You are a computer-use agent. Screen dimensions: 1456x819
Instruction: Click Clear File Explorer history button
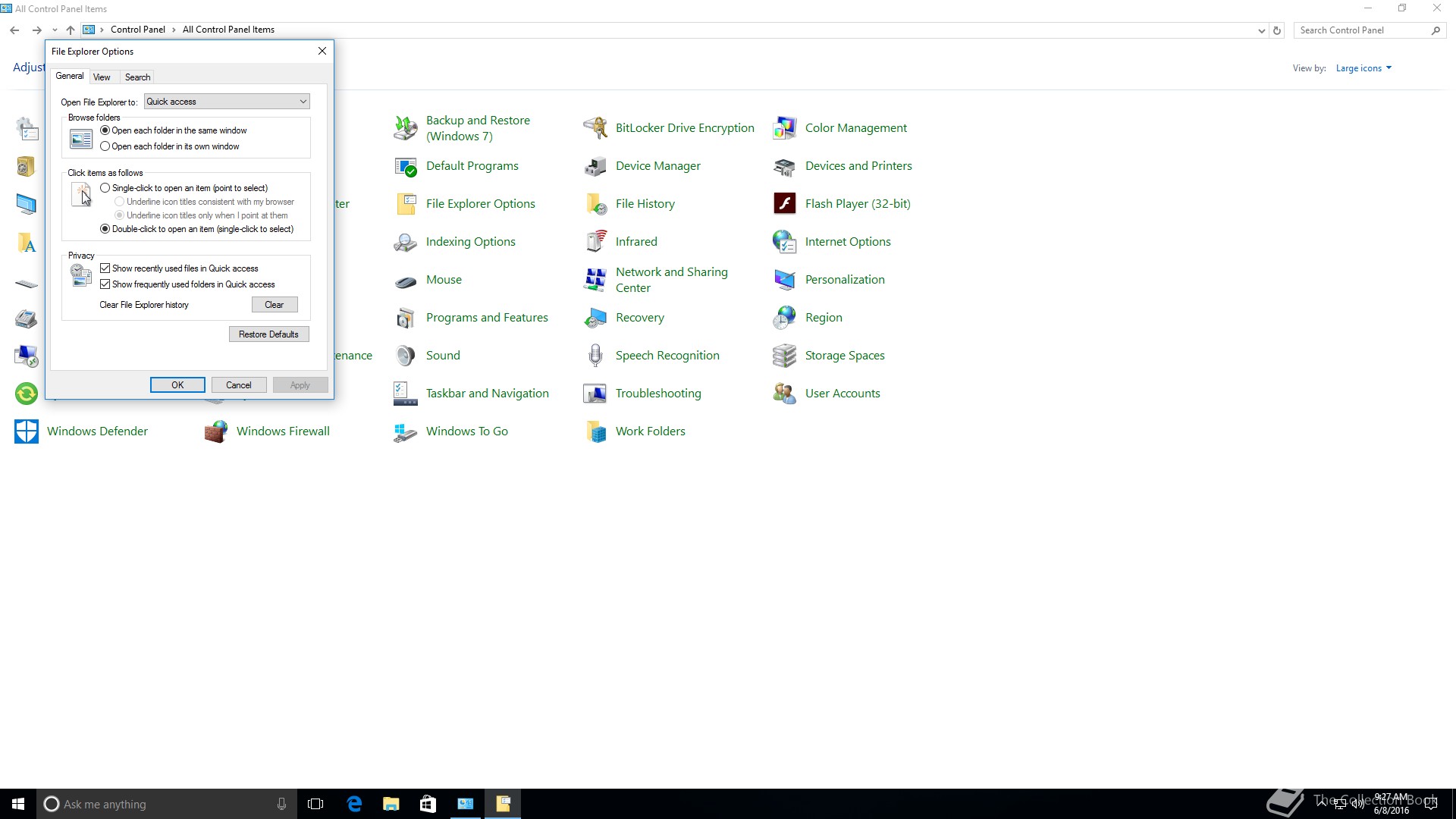pyautogui.click(x=275, y=305)
